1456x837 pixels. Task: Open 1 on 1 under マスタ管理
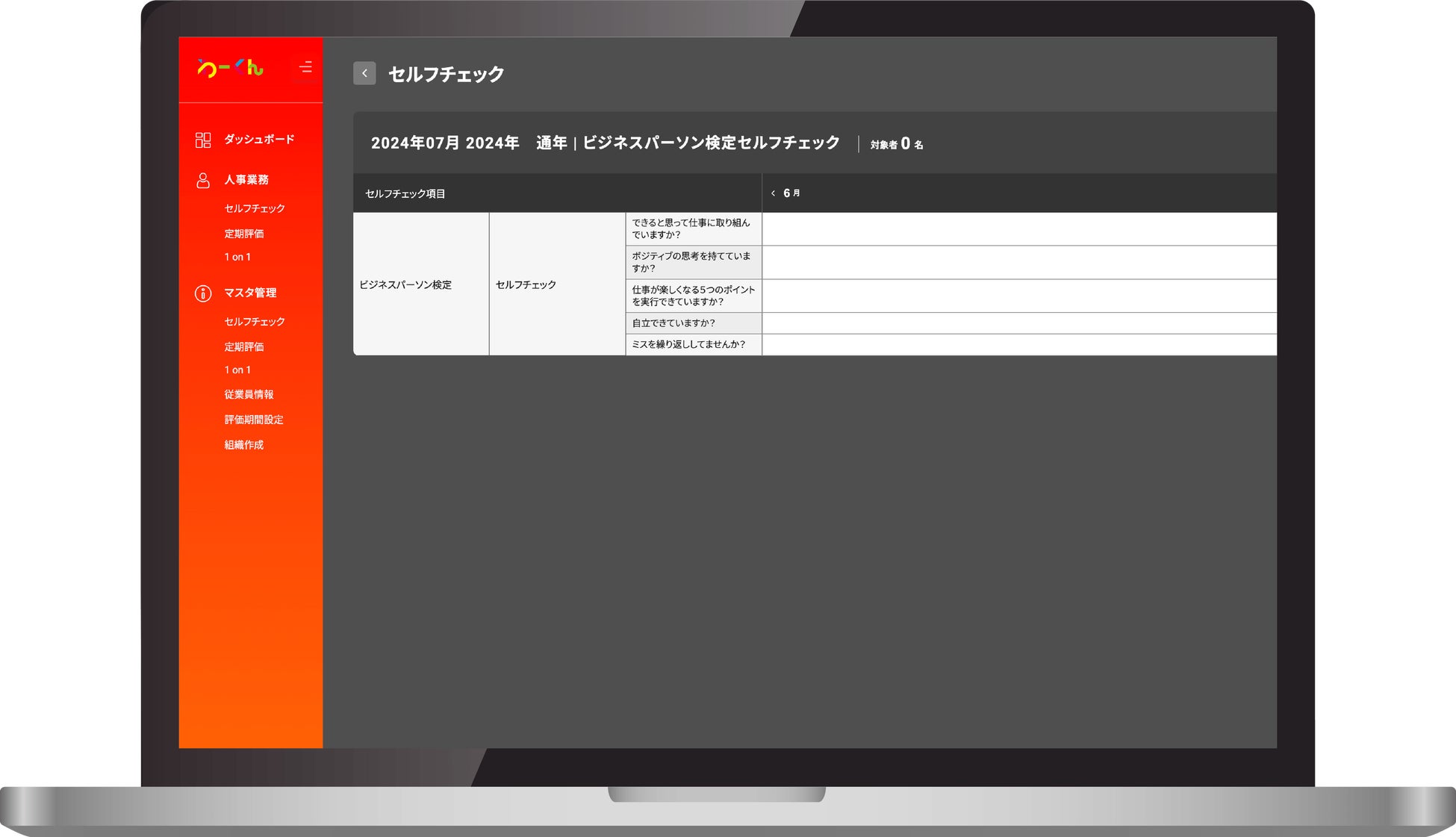click(x=237, y=370)
